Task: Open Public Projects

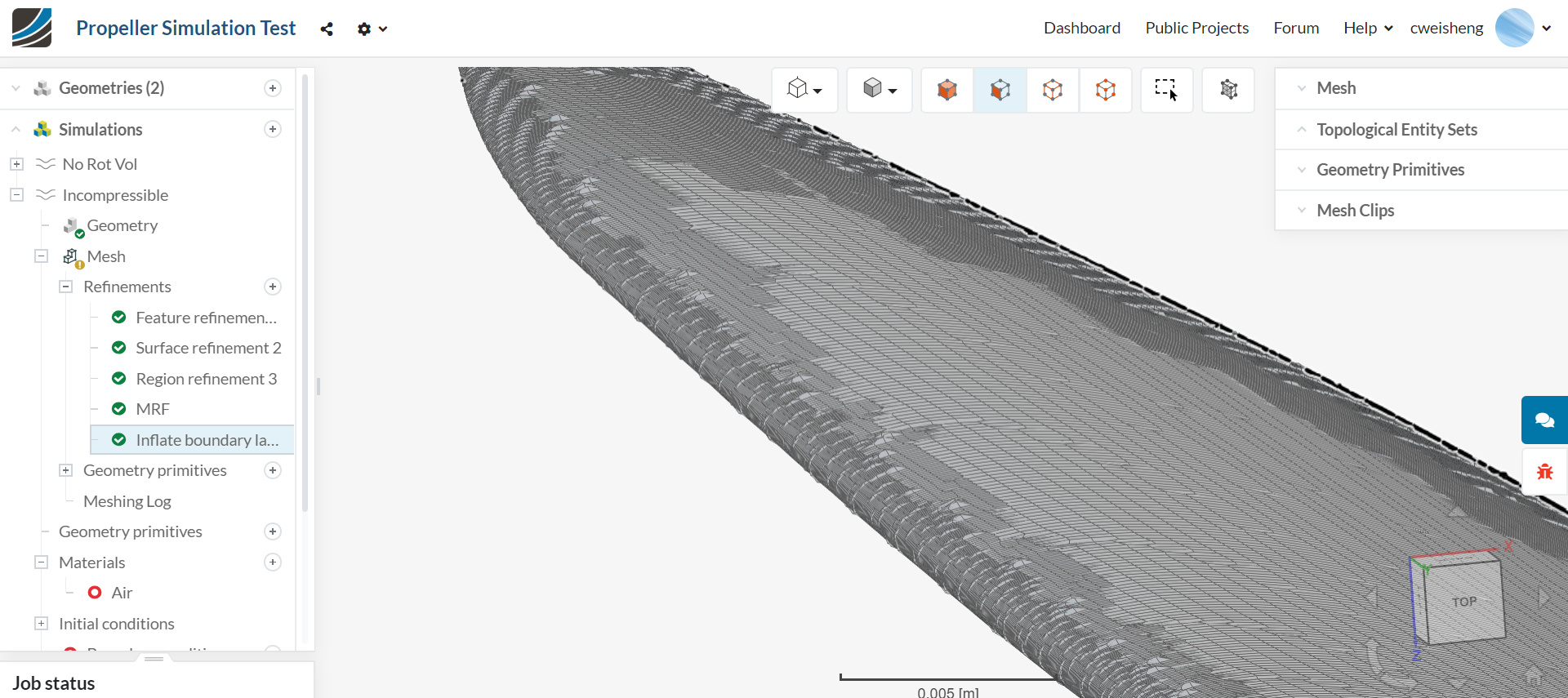Action: pos(1197,29)
